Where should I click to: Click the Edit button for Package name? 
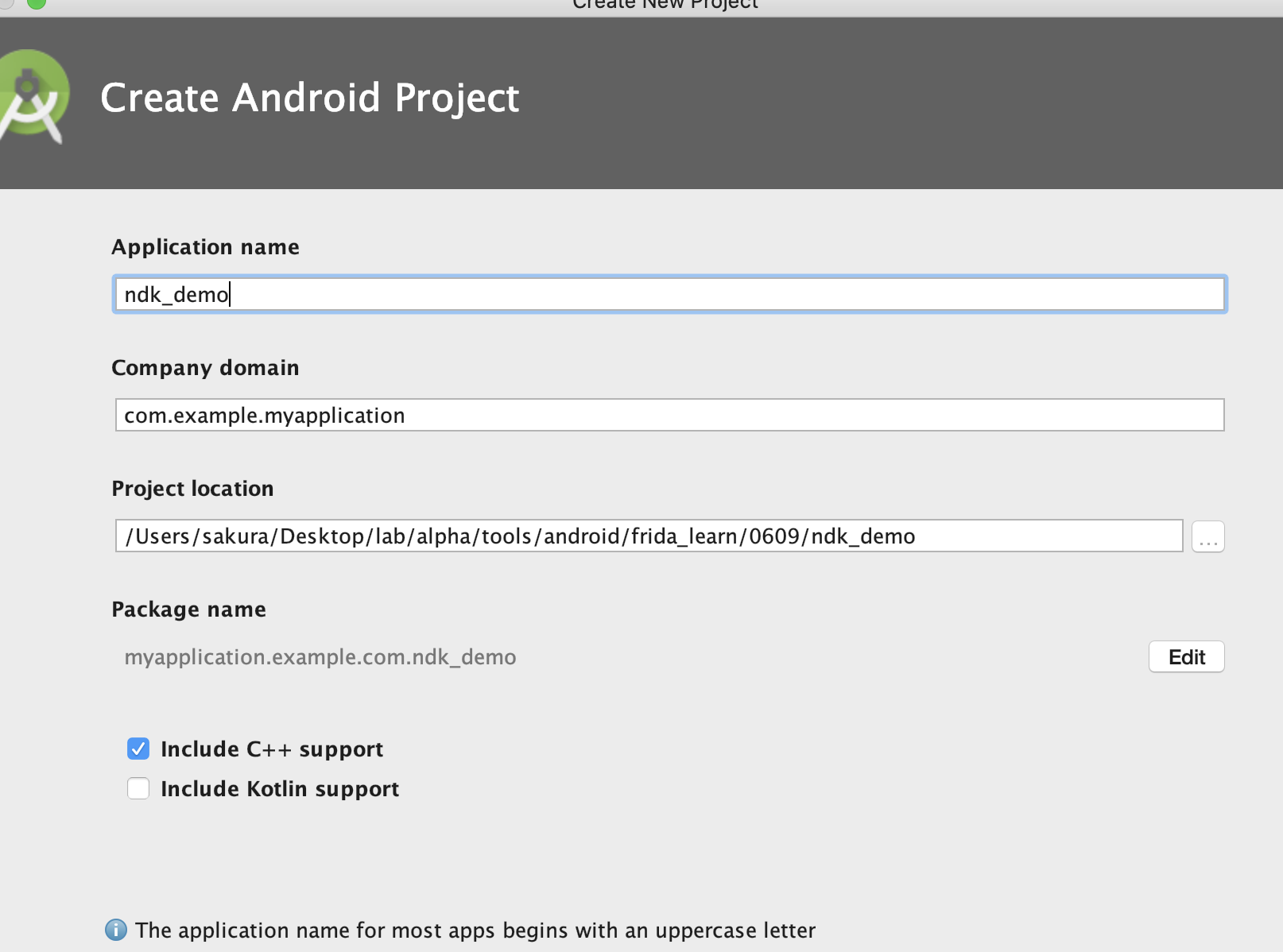[x=1186, y=656]
